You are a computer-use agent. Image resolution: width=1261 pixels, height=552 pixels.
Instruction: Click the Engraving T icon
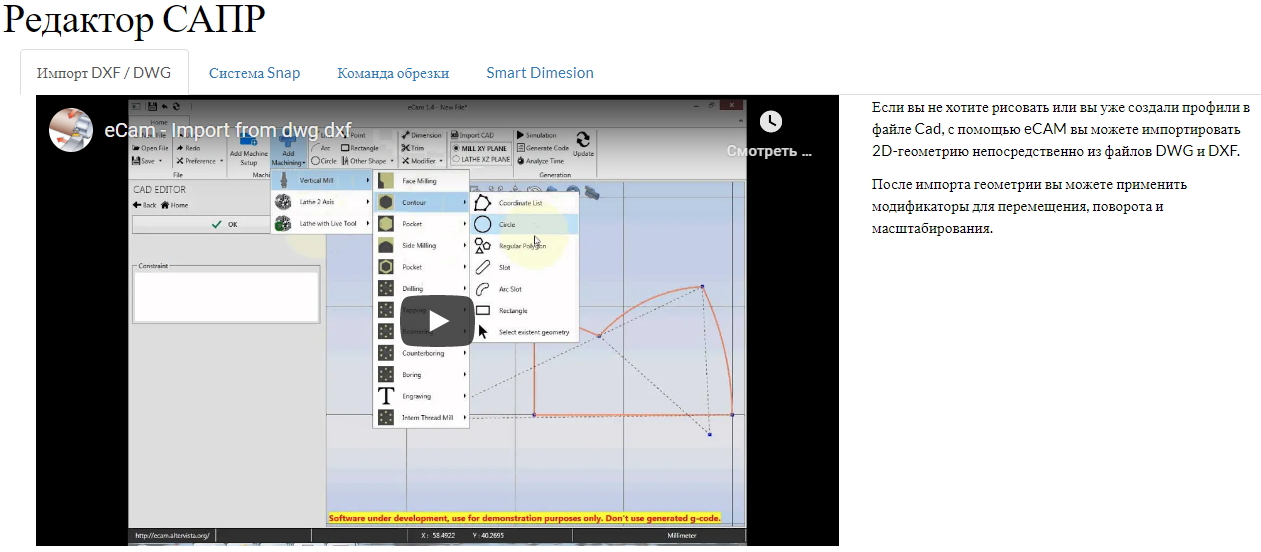click(x=385, y=396)
